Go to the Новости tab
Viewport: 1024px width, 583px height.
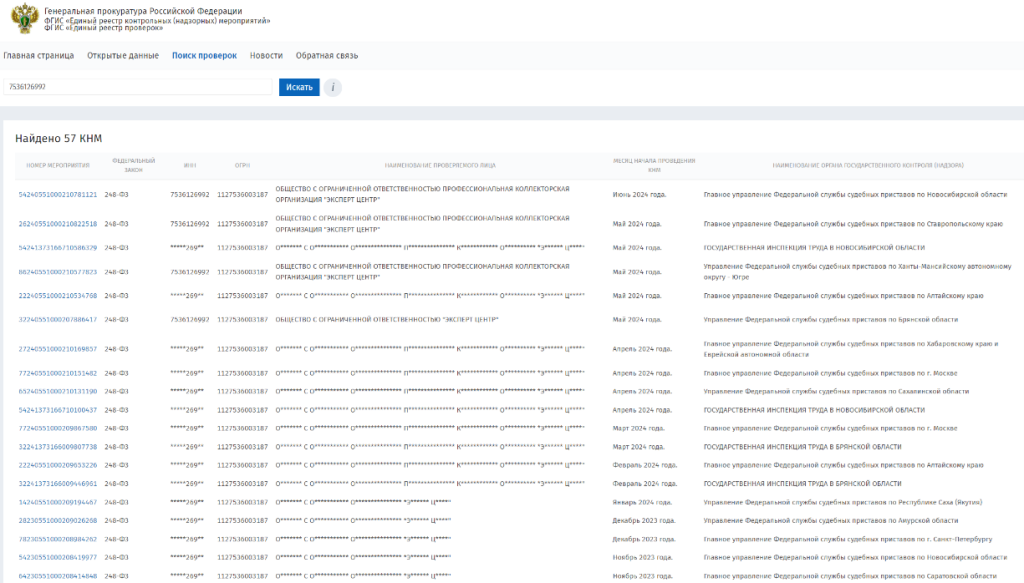tap(266, 56)
